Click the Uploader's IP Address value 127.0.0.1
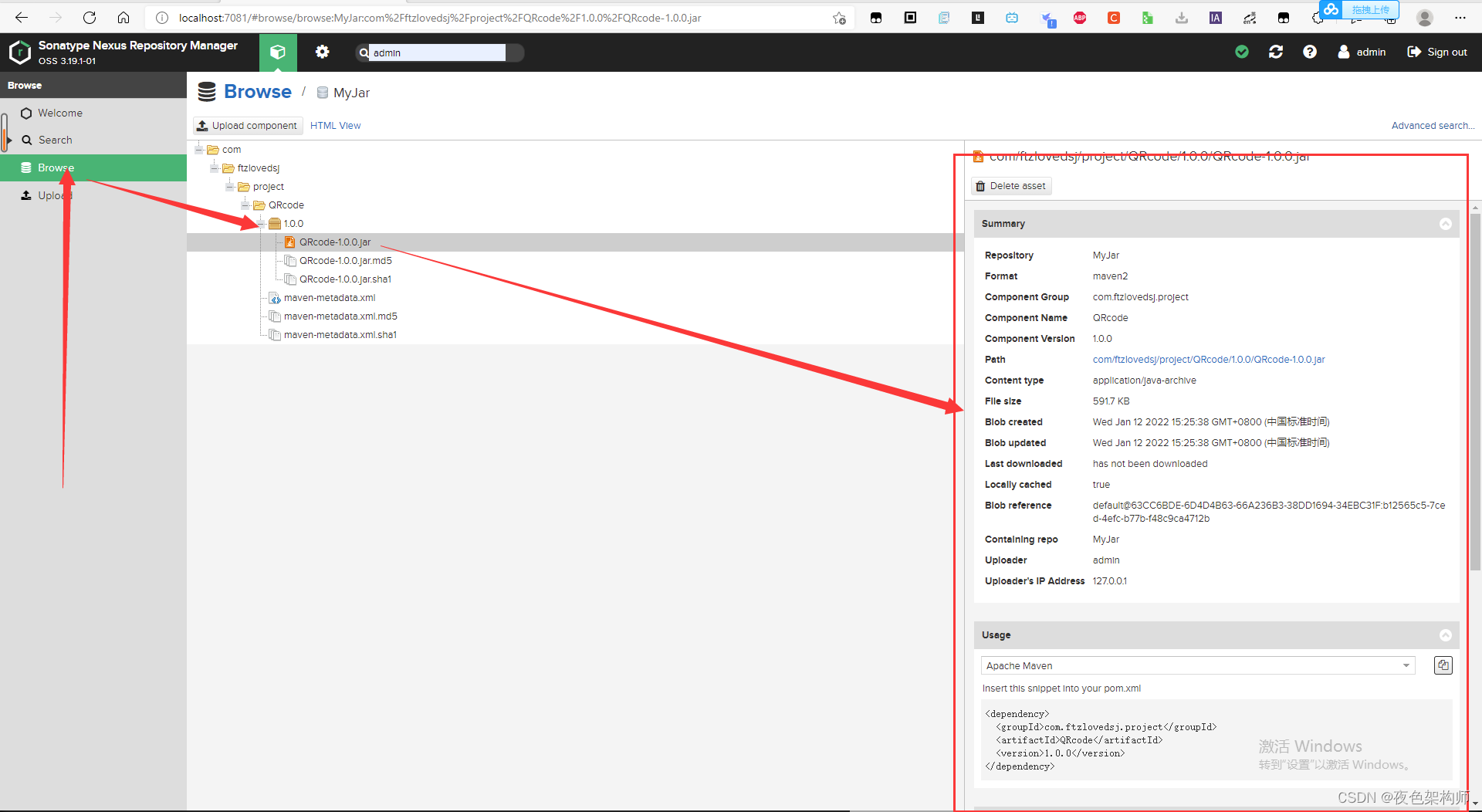This screenshot has width=1482, height=812. pyautogui.click(x=1109, y=580)
